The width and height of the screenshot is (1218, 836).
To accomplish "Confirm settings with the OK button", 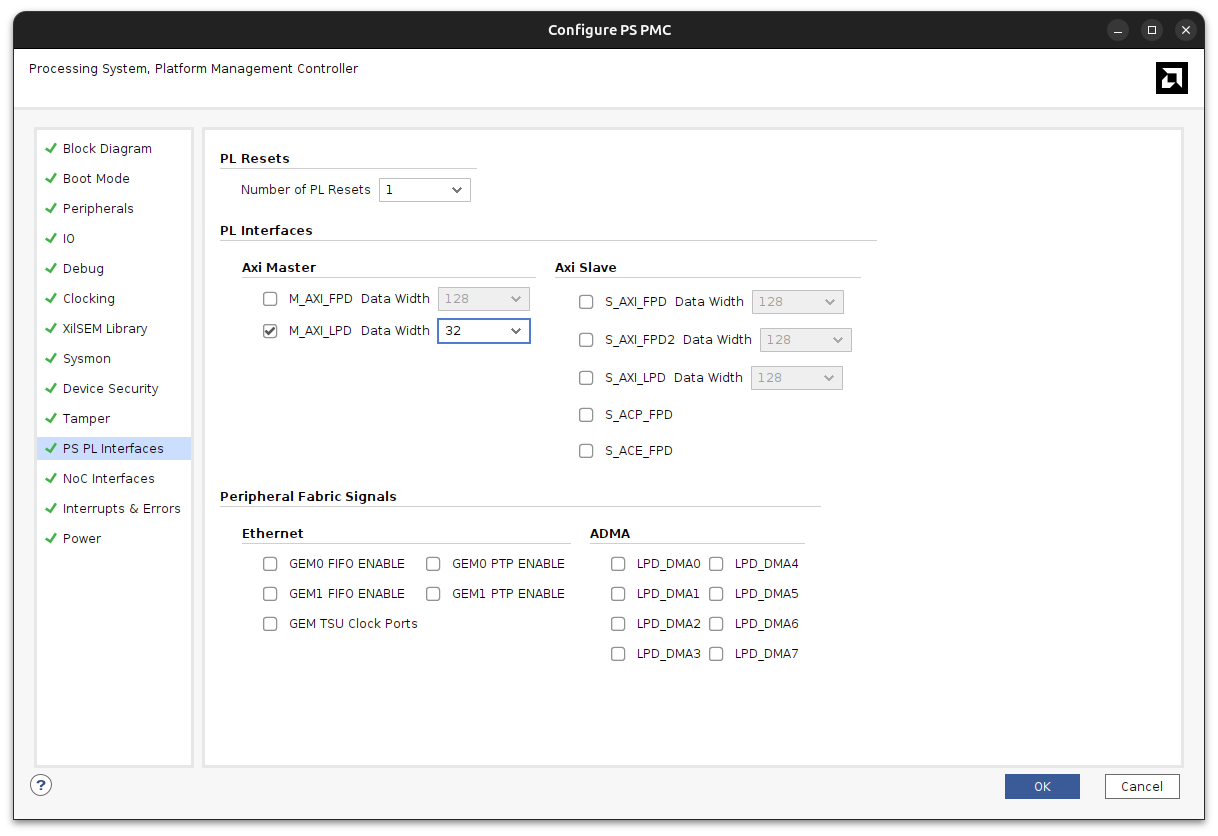I will (1042, 786).
